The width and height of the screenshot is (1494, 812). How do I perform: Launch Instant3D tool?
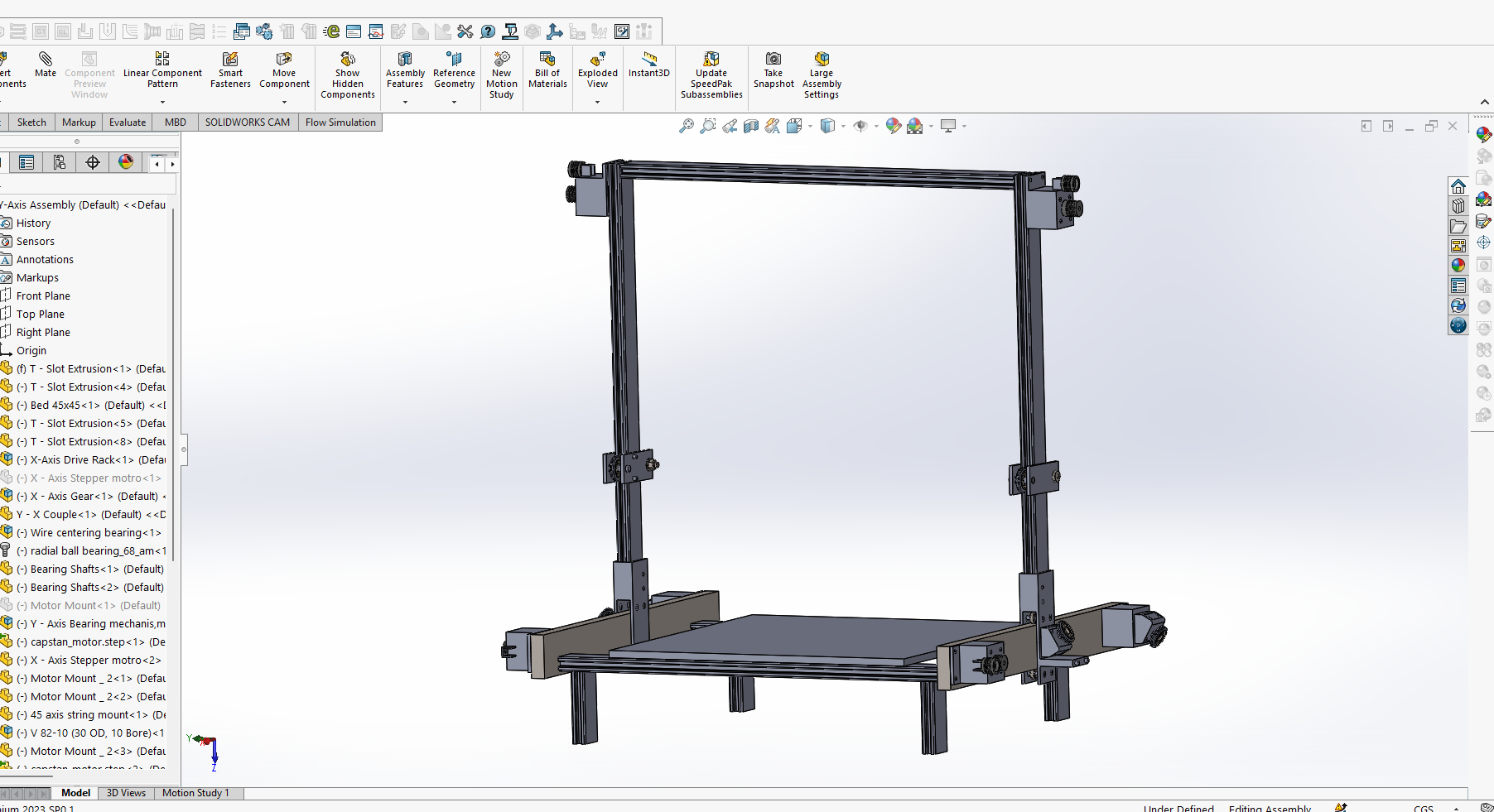(x=649, y=65)
